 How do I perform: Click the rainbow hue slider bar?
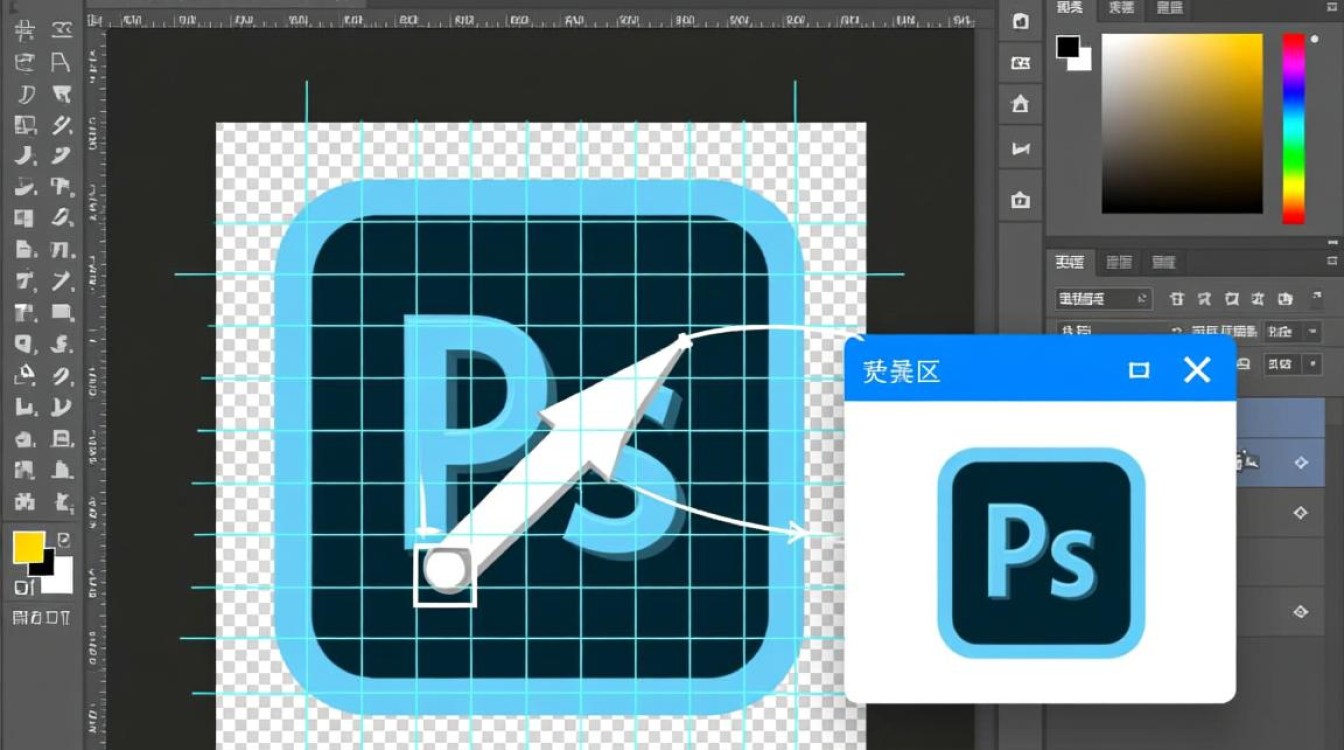coord(1294,128)
